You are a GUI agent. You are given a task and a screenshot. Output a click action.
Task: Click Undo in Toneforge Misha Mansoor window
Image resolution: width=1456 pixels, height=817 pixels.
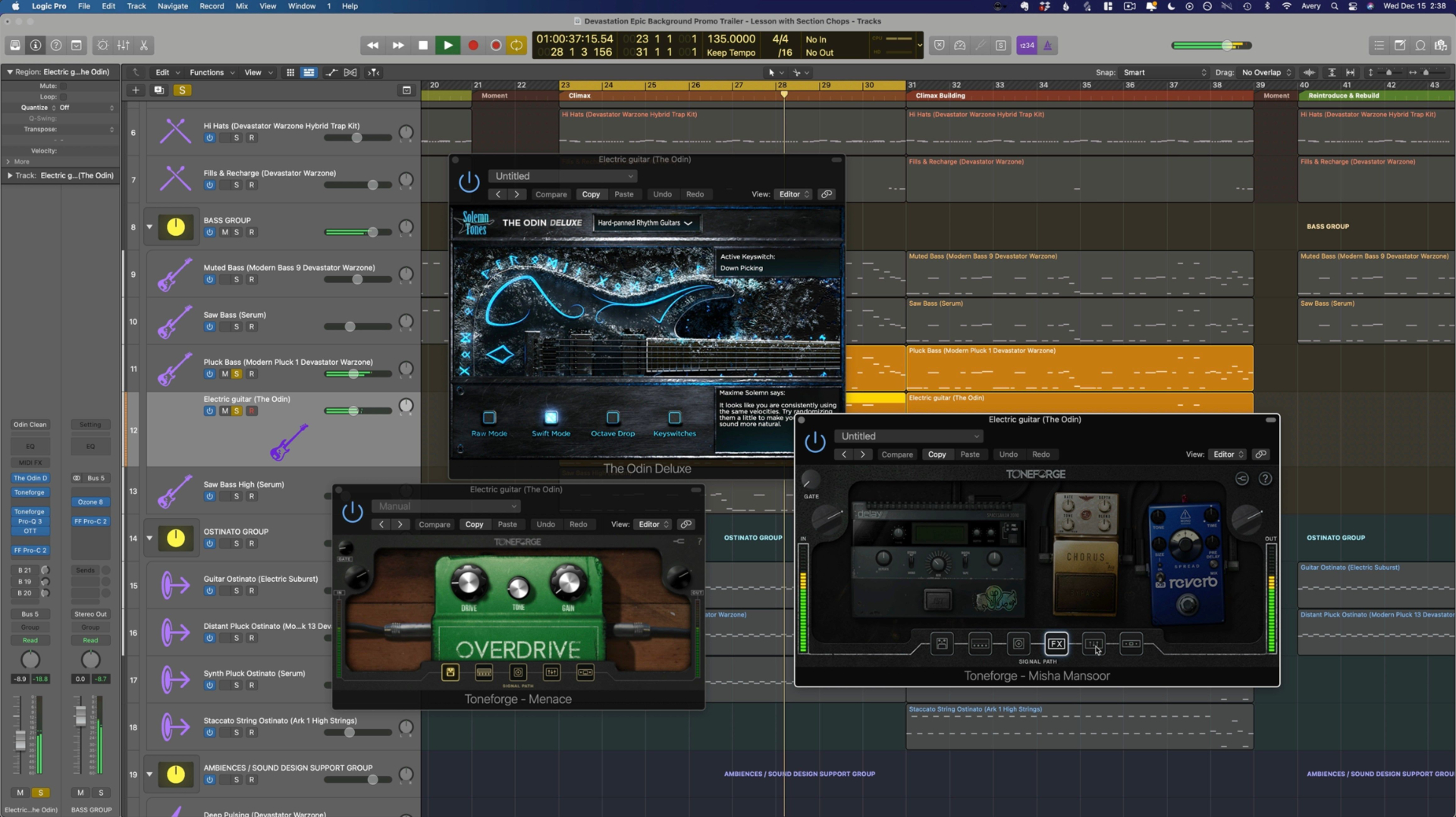click(x=1008, y=454)
